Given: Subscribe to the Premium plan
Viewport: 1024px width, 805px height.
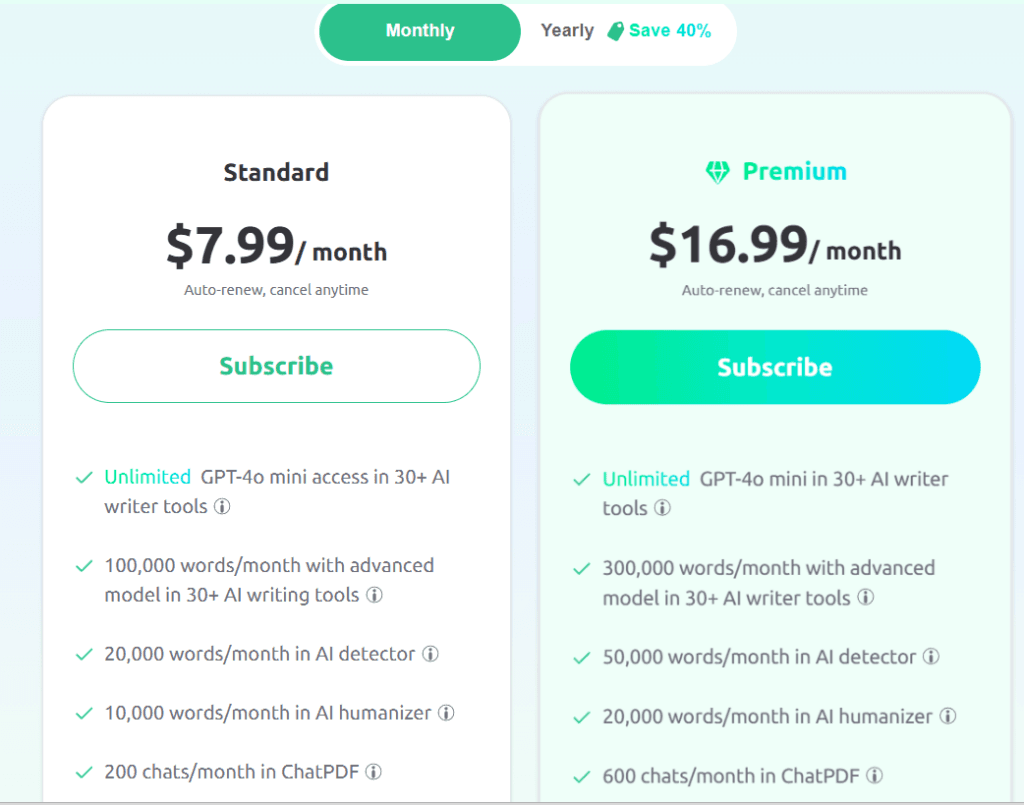Looking at the screenshot, I should (x=775, y=367).
